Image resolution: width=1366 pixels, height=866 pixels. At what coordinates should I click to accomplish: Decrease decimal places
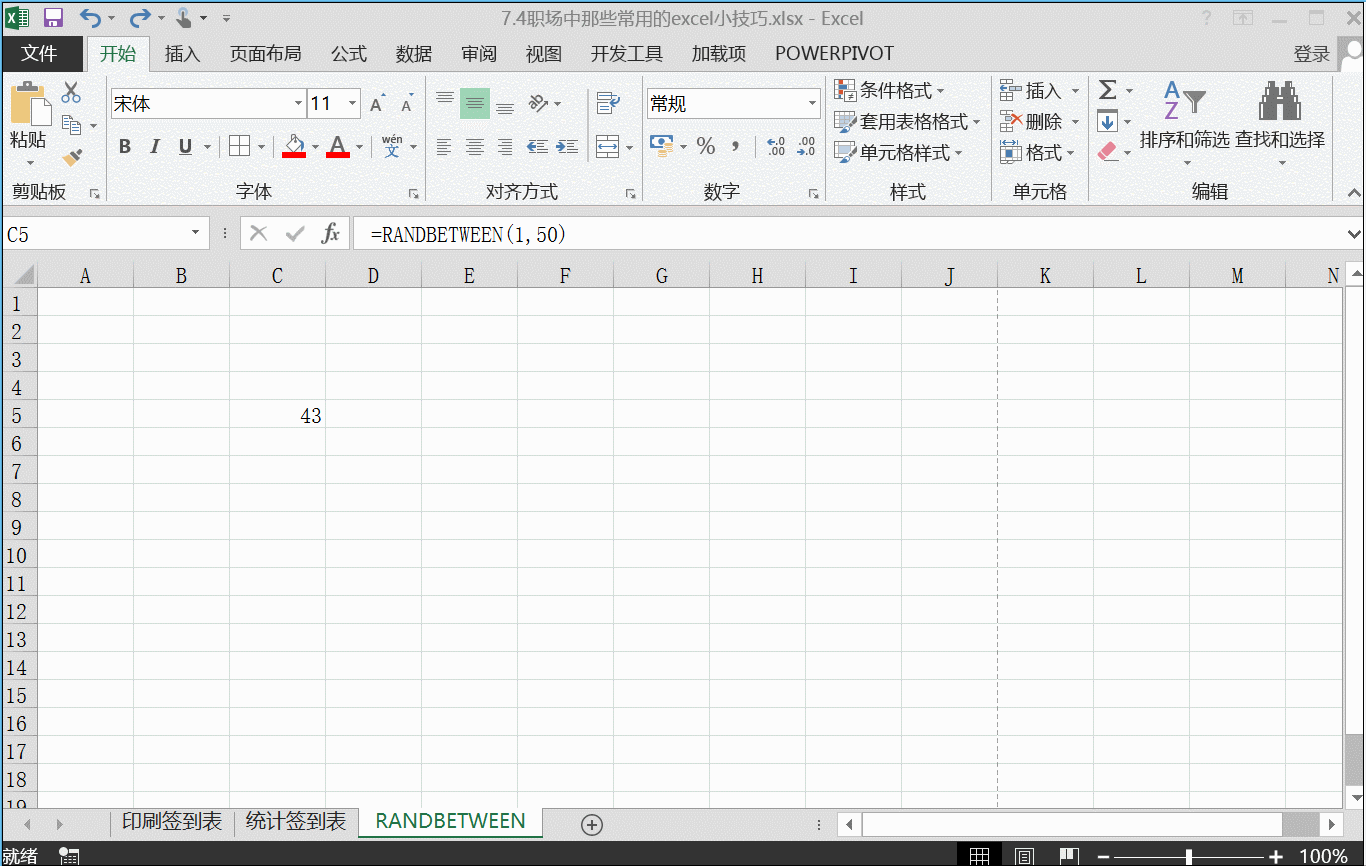[807, 147]
